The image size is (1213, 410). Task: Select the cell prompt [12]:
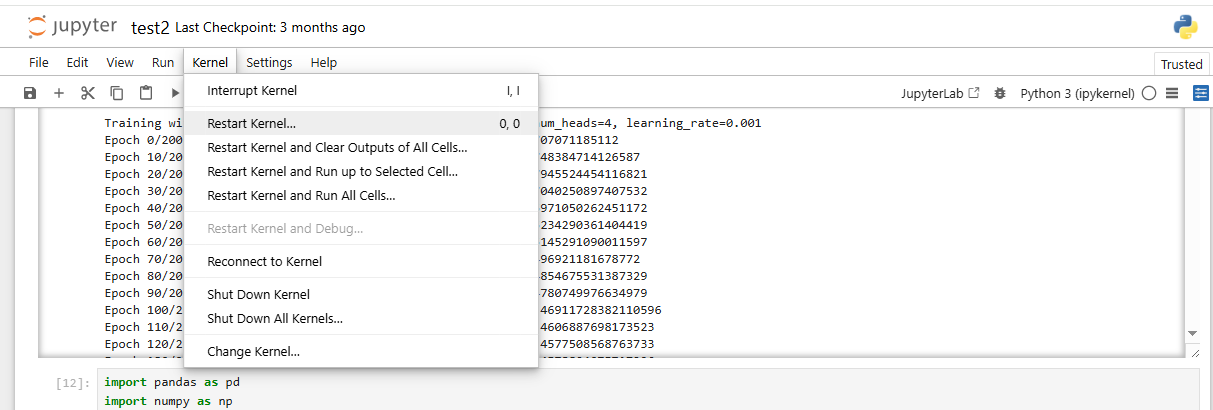point(74,383)
